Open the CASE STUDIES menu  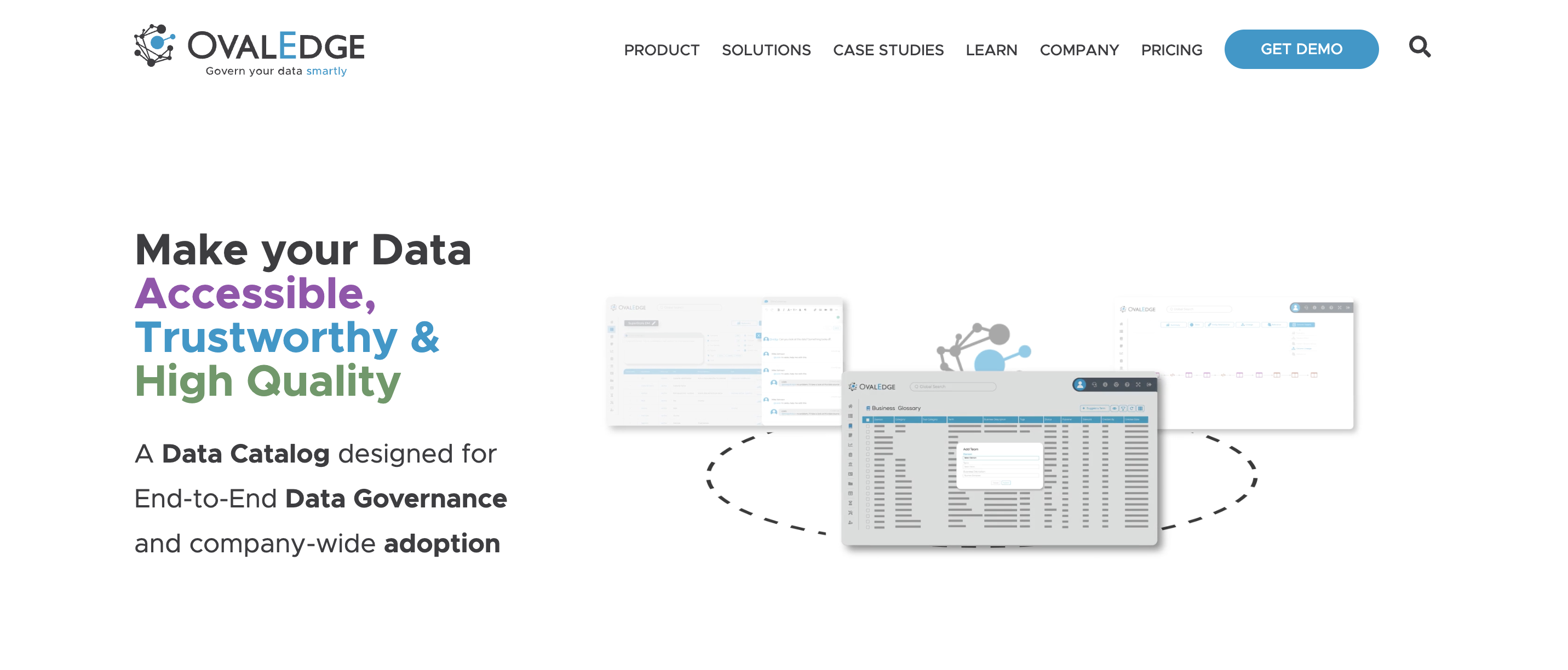tap(886, 48)
